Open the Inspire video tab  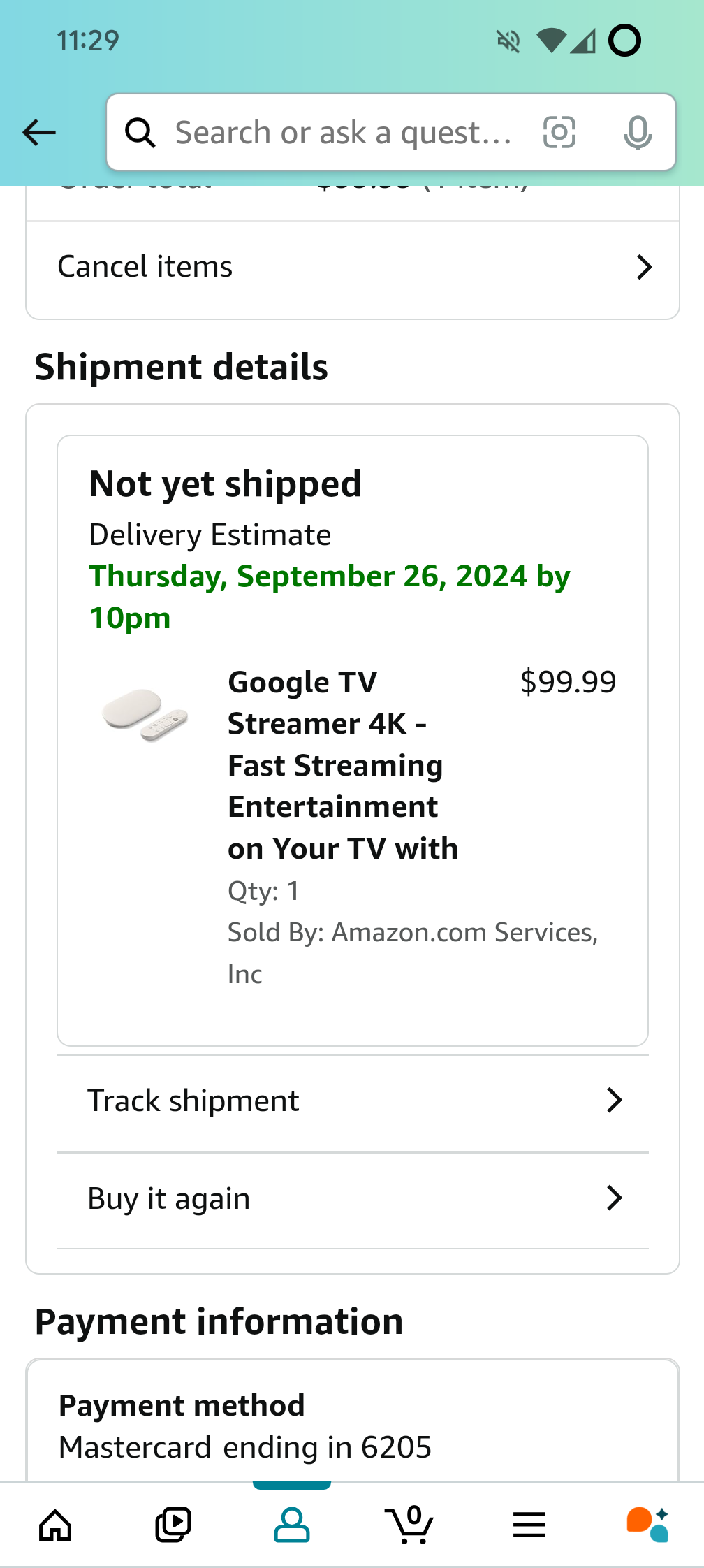point(173,1524)
